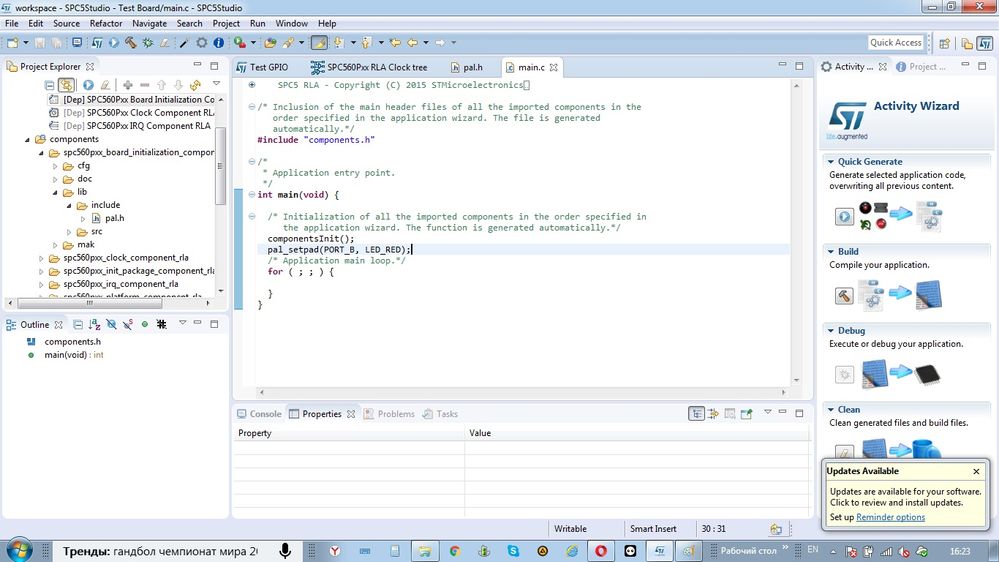The height and width of the screenshot is (562, 999).
Task: Click the Open folder toolbar icon
Action: click(270, 43)
